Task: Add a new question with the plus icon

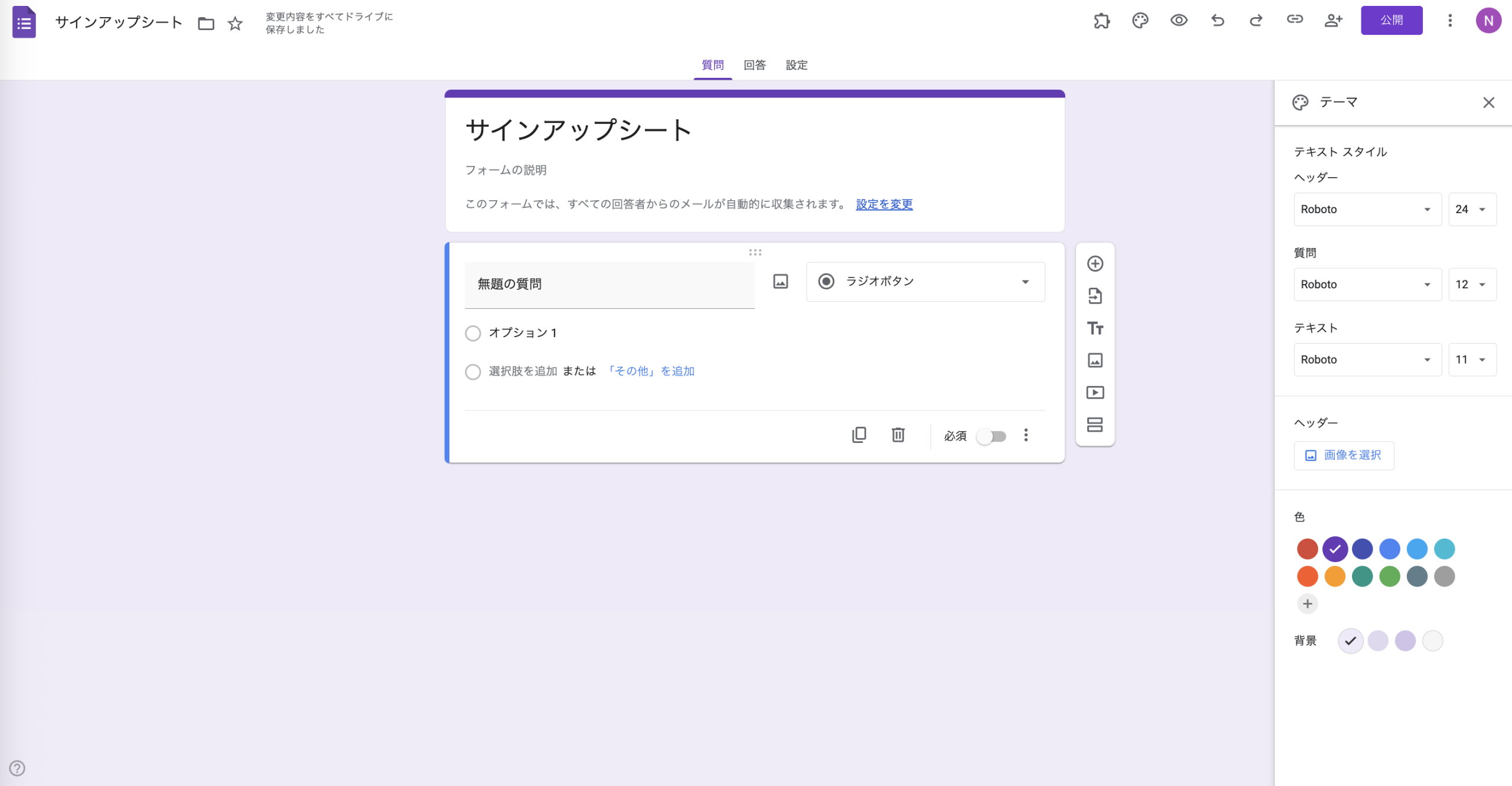Action: pyautogui.click(x=1096, y=263)
